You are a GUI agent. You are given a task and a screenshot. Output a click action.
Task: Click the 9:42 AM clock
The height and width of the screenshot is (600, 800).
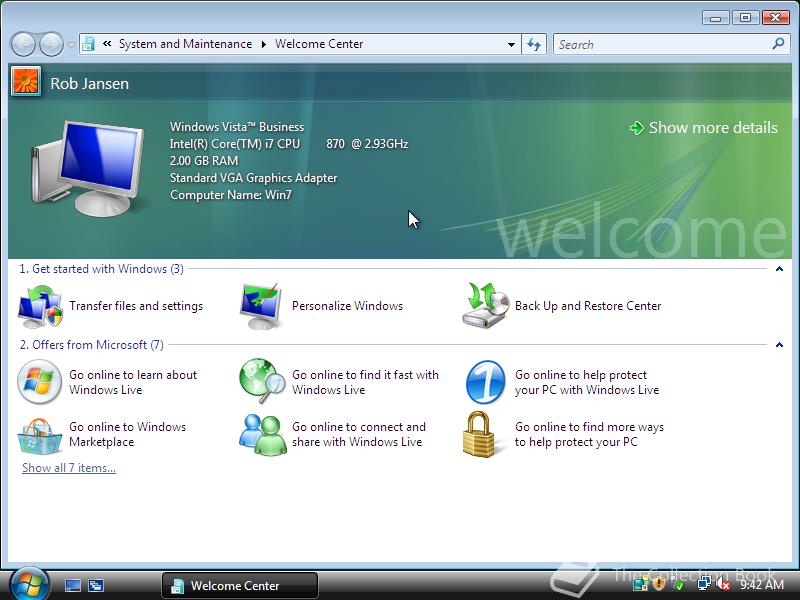762,584
